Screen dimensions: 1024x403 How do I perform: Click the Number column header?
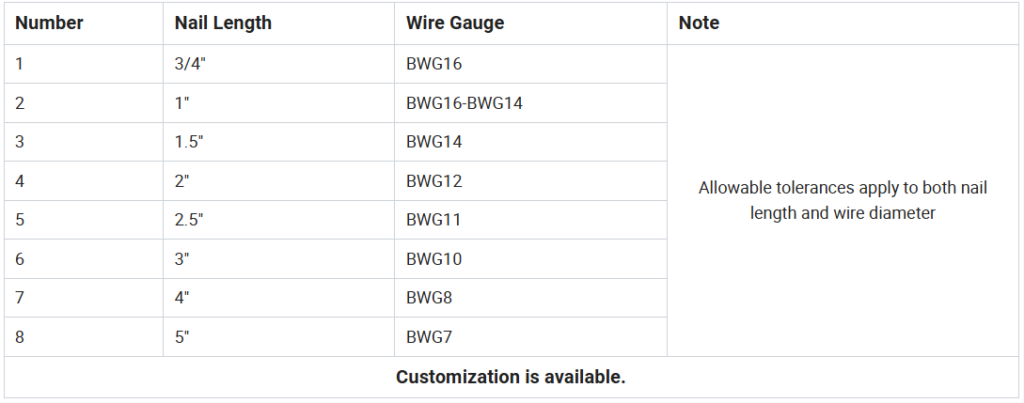[84, 24]
